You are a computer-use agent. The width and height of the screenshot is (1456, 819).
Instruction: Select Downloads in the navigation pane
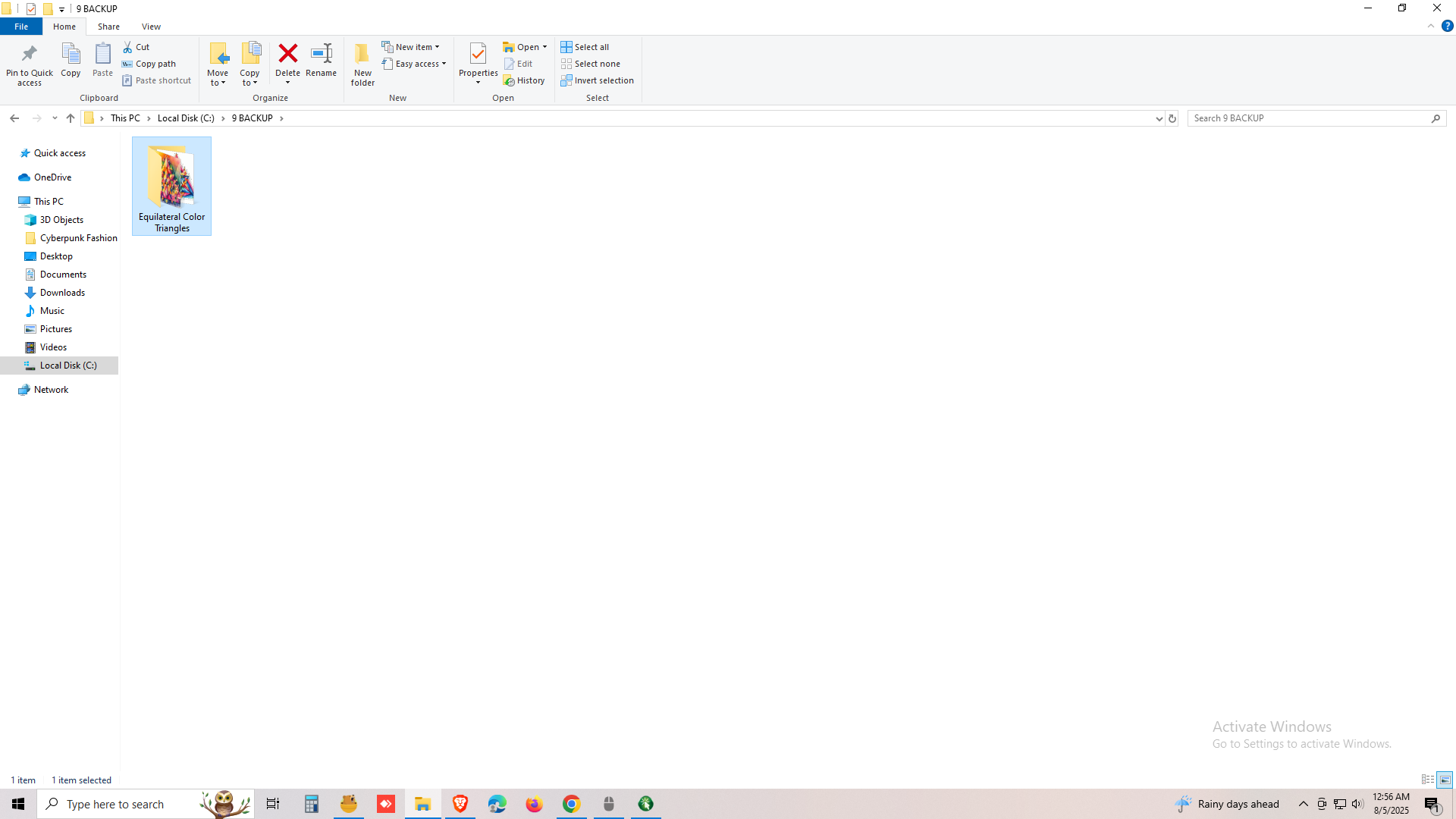pyautogui.click(x=62, y=293)
